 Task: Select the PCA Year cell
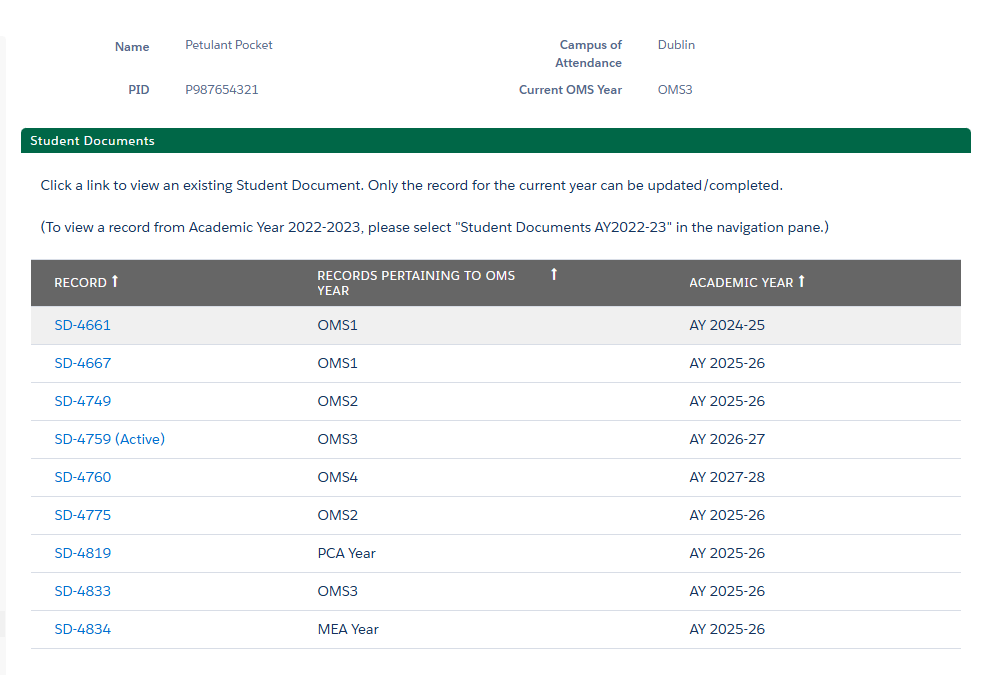(346, 553)
